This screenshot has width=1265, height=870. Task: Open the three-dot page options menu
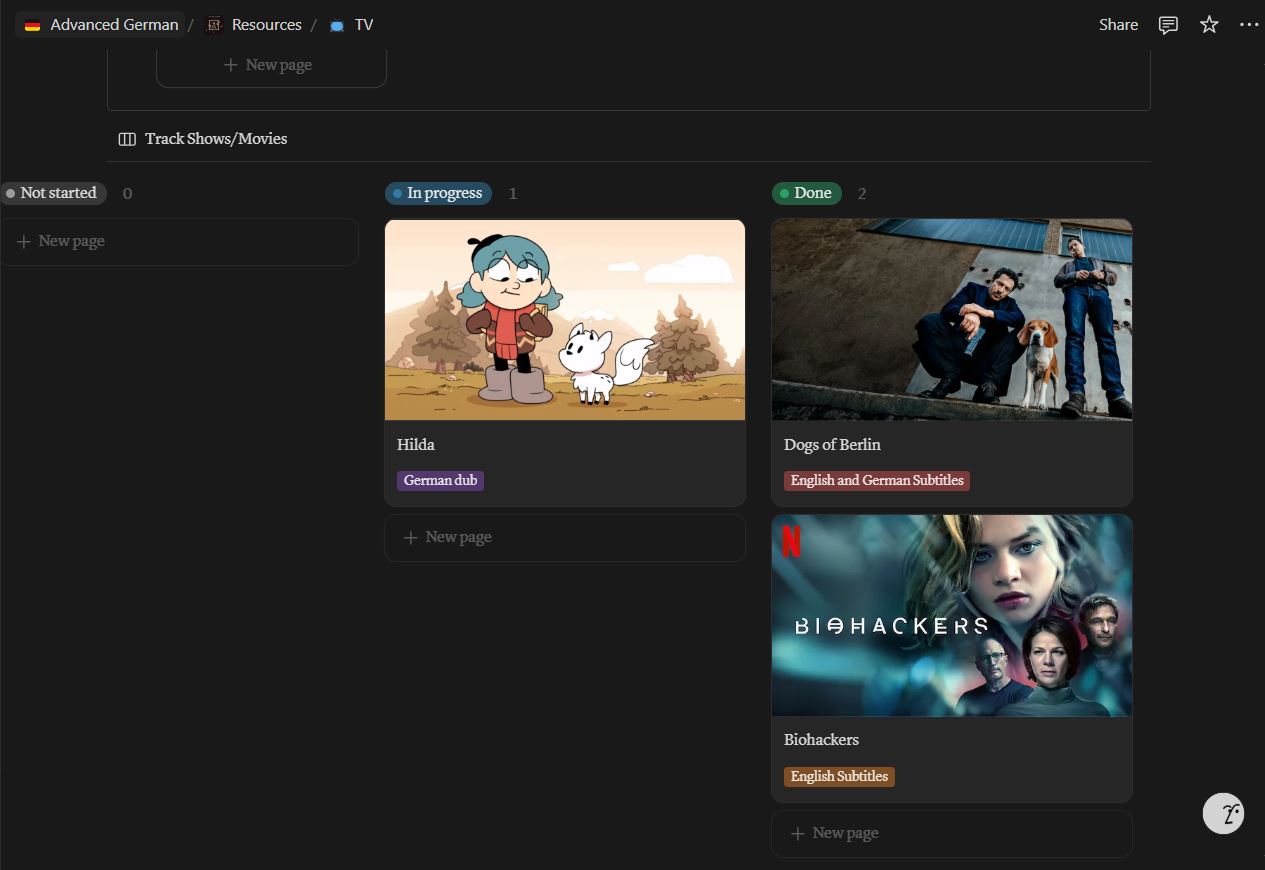click(1249, 25)
